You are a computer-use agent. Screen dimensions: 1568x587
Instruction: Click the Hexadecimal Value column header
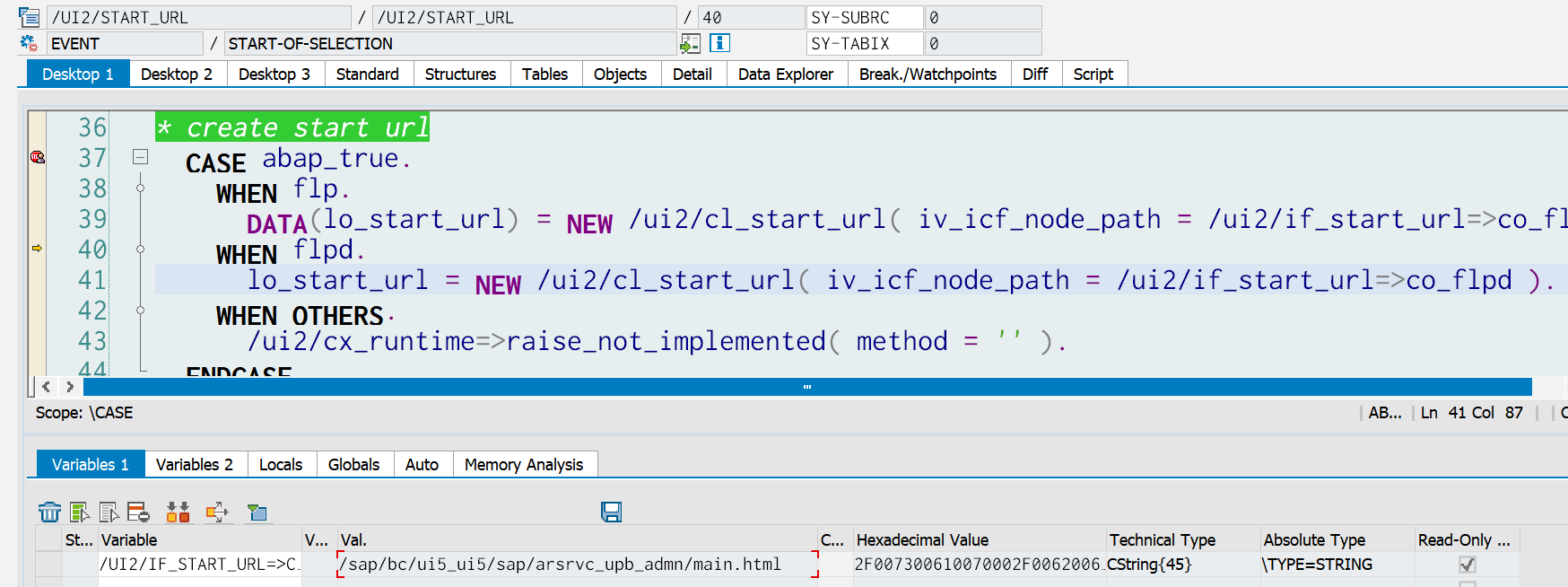(x=980, y=539)
